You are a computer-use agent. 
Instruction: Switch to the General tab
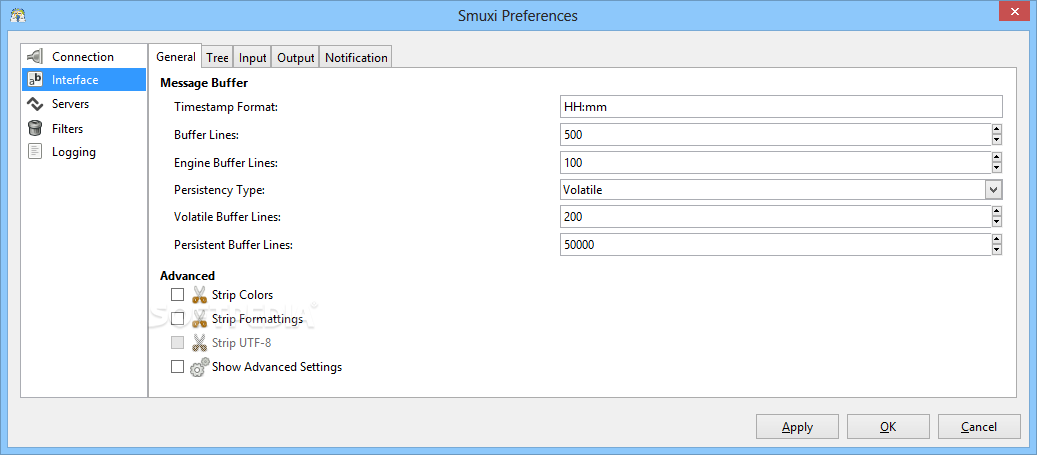tap(175, 57)
